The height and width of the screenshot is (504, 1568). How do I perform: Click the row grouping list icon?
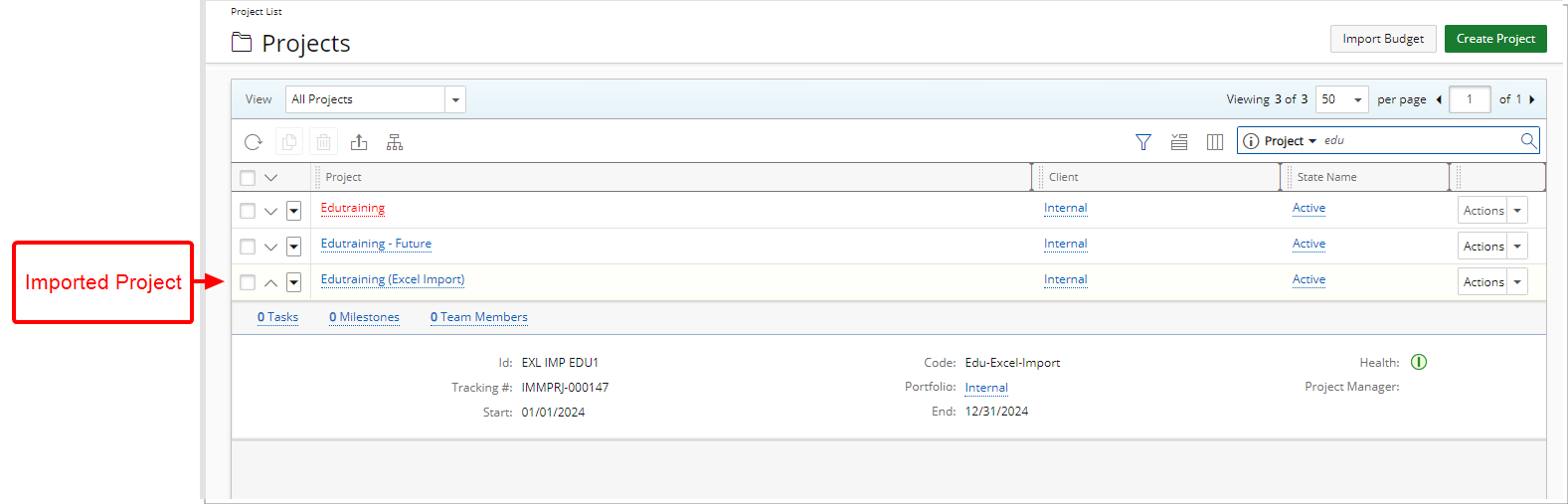[1179, 142]
